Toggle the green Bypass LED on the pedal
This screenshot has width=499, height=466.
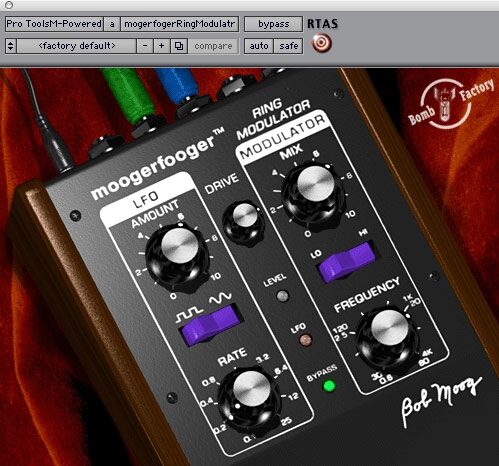(329, 386)
